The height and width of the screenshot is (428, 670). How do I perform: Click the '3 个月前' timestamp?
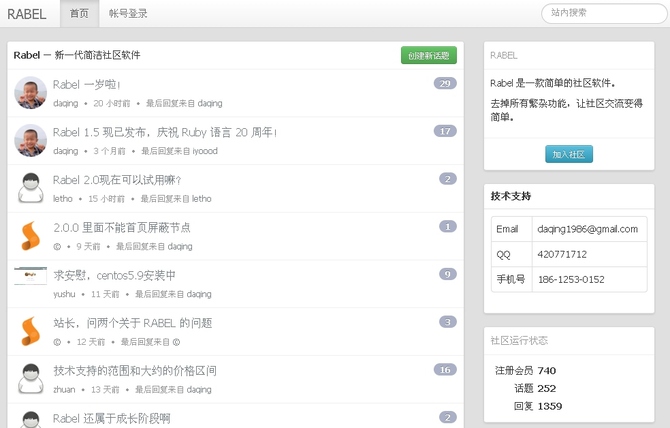coord(109,151)
